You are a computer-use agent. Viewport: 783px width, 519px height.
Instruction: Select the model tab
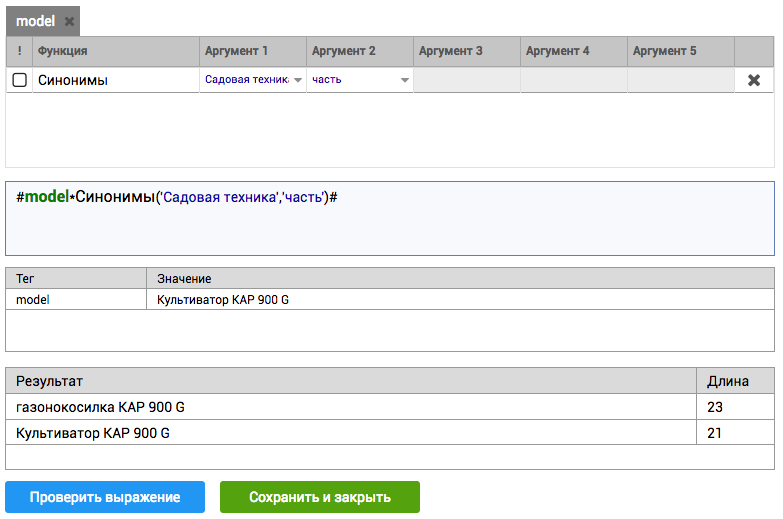[35, 21]
